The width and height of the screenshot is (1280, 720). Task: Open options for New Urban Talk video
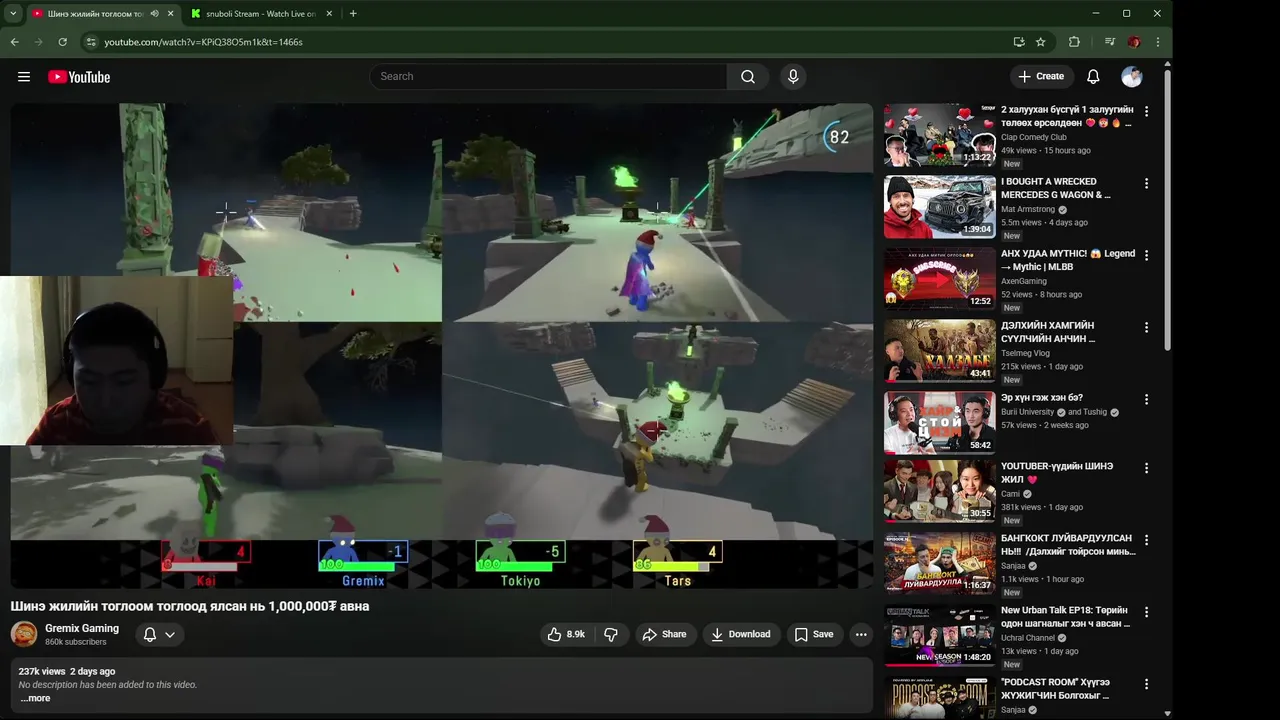coord(1146,612)
